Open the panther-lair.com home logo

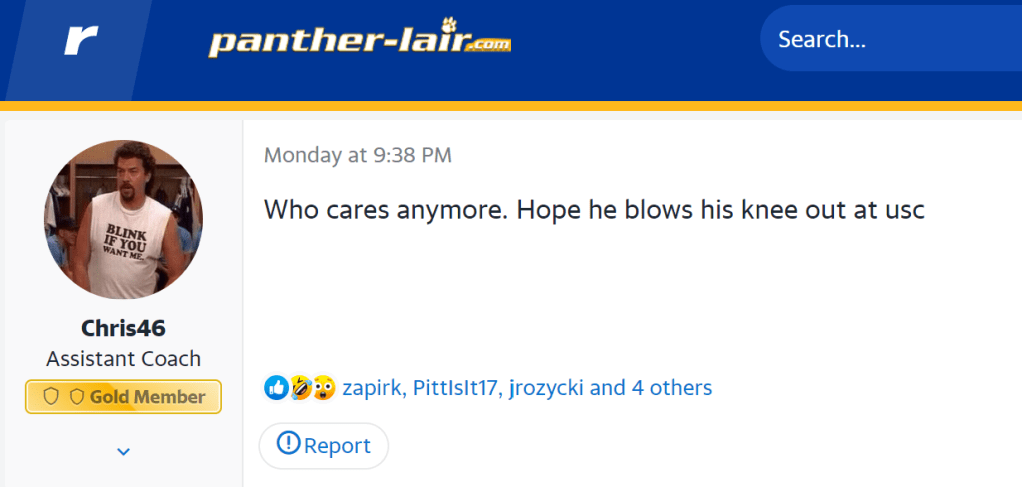click(x=360, y=41)
